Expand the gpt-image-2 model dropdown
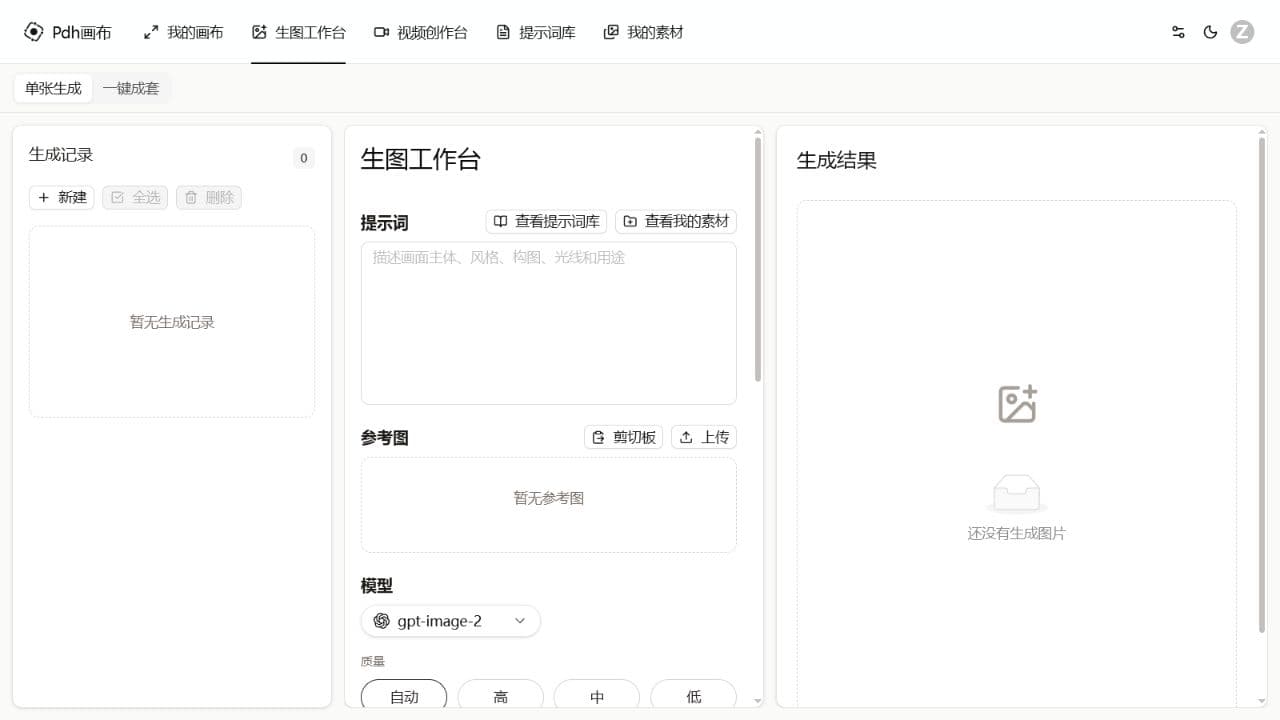The image size is (1280, 720). click(x=451, y=621)
